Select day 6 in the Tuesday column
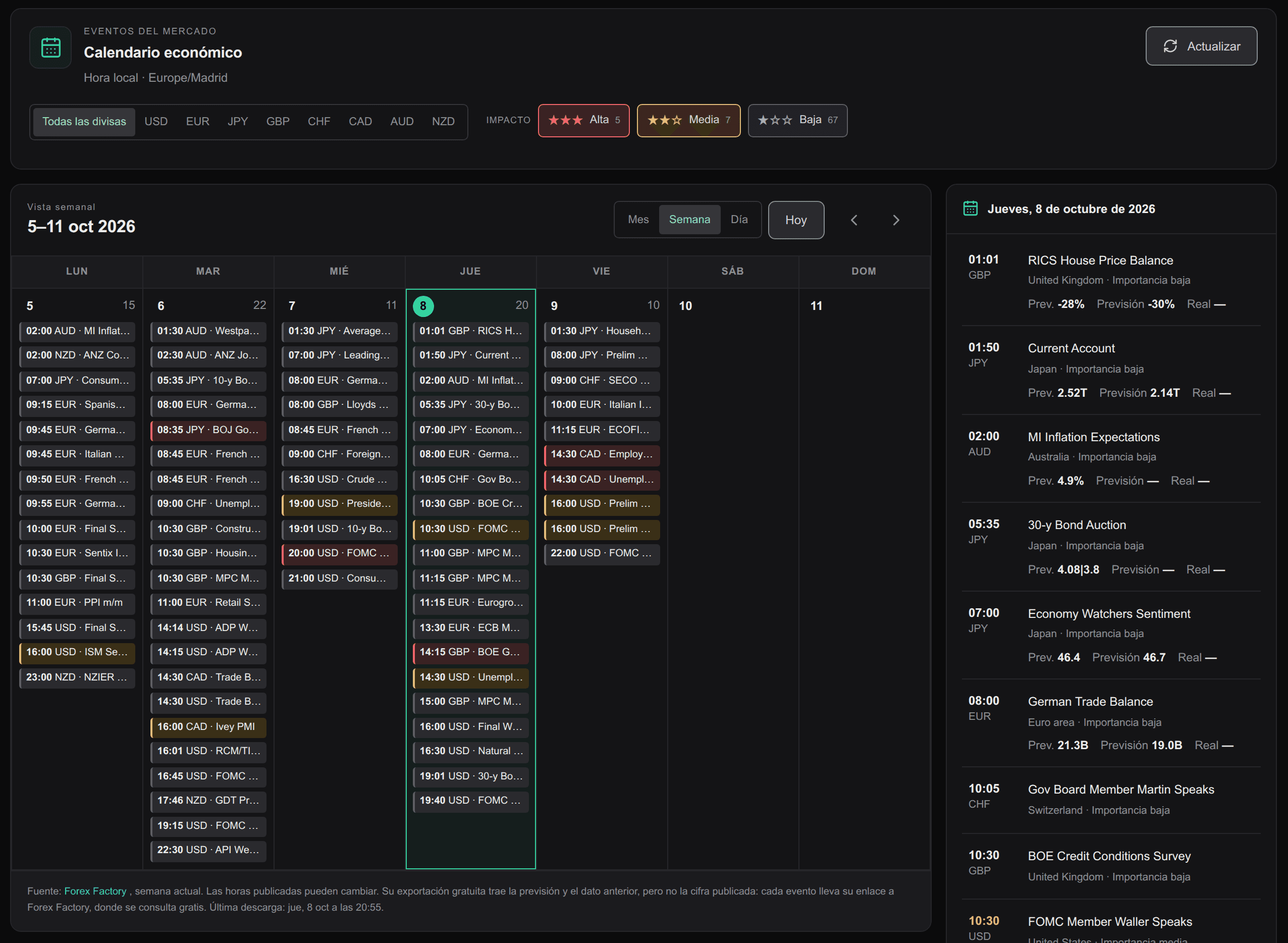 click(161, 306)
